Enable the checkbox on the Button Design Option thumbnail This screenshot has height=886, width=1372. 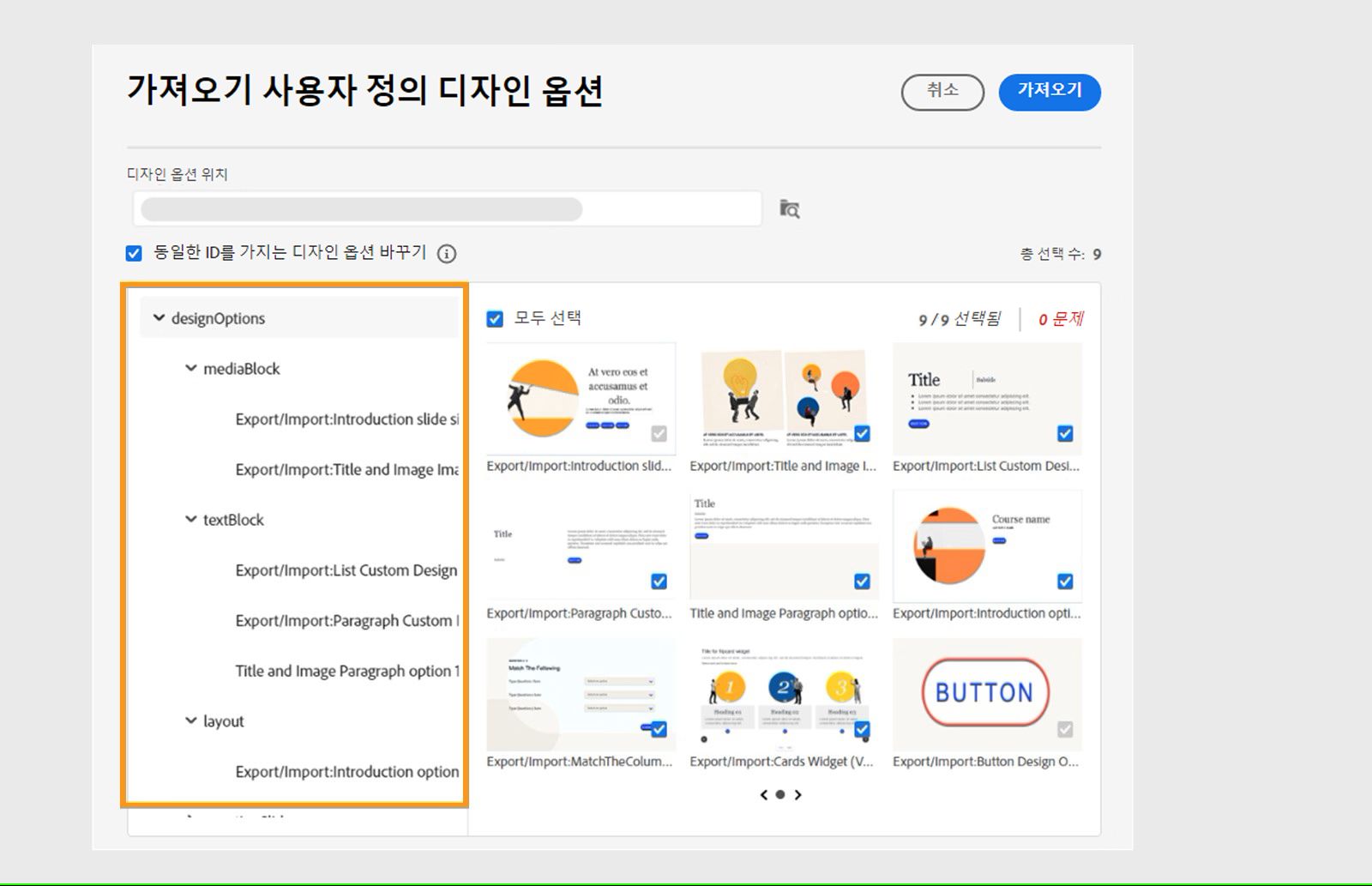1065,728
